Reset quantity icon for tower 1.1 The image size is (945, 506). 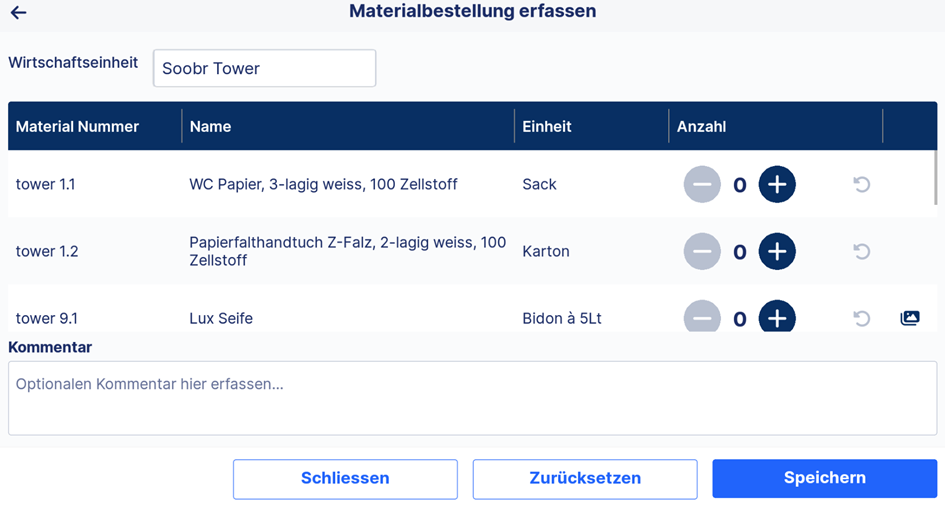[862, 184]
